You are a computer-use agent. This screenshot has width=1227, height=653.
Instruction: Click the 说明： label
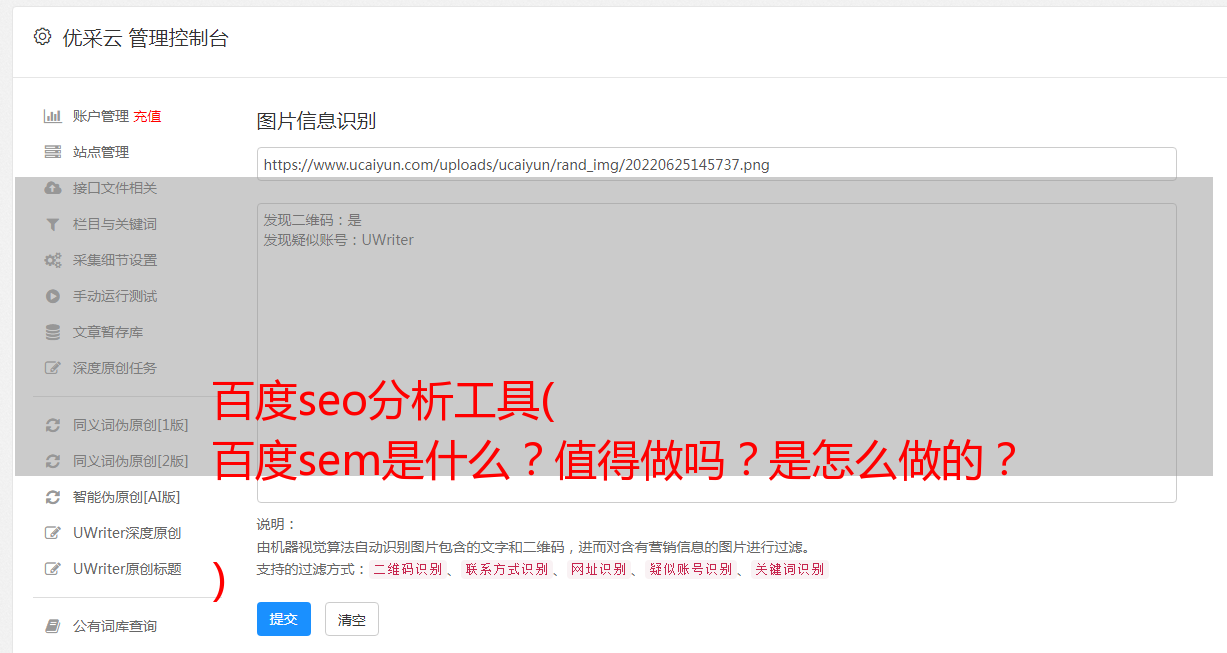pos(277,524)
